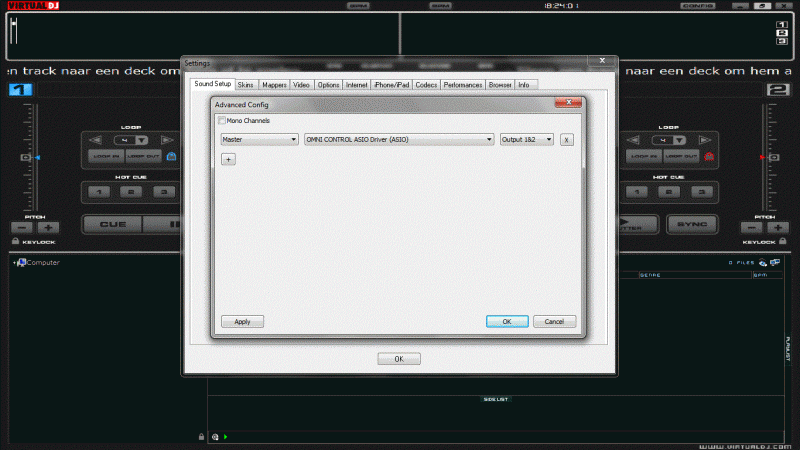Open the Info tab

(524, 85)
